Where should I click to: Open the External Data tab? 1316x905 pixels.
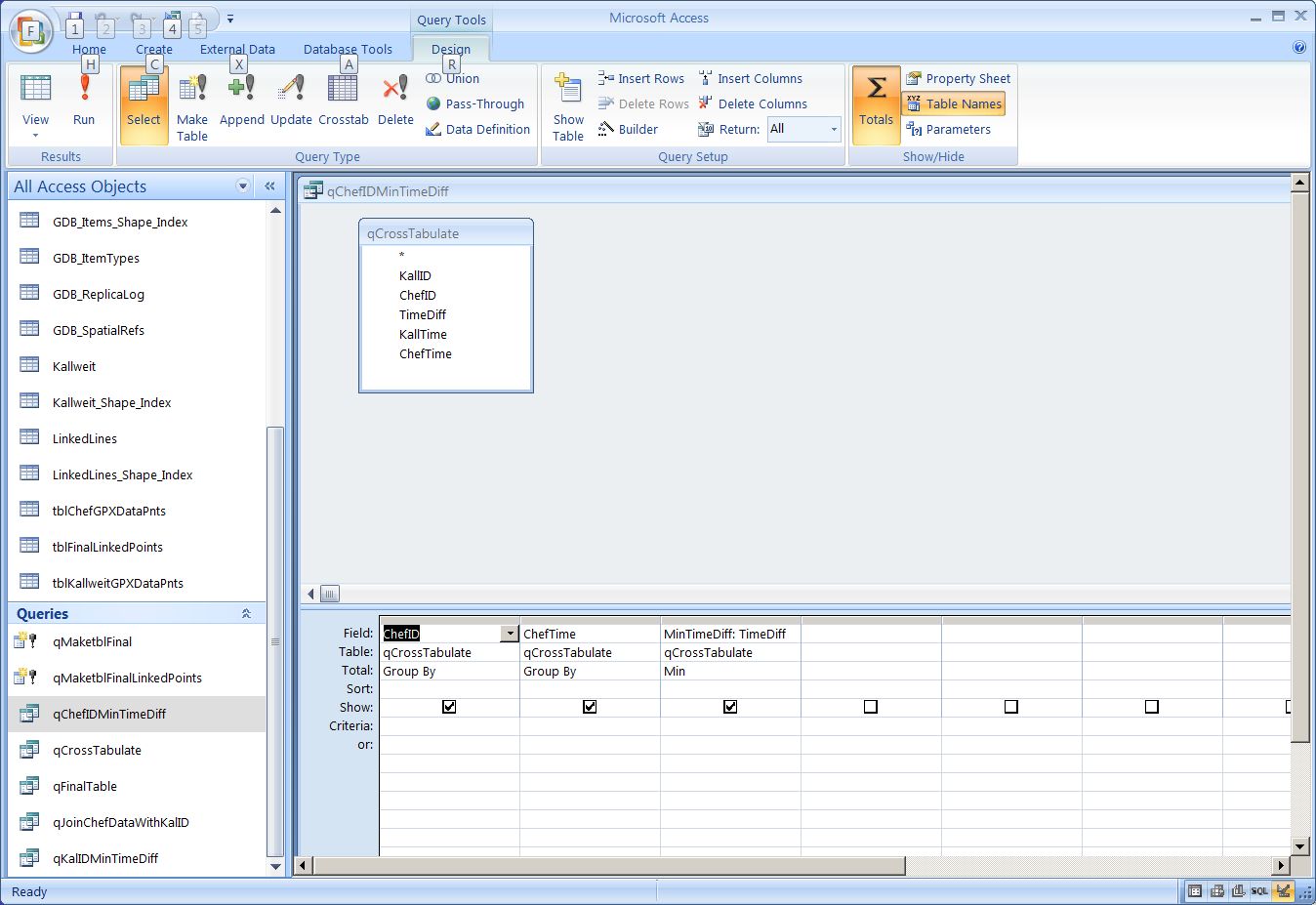coord(237,49)
